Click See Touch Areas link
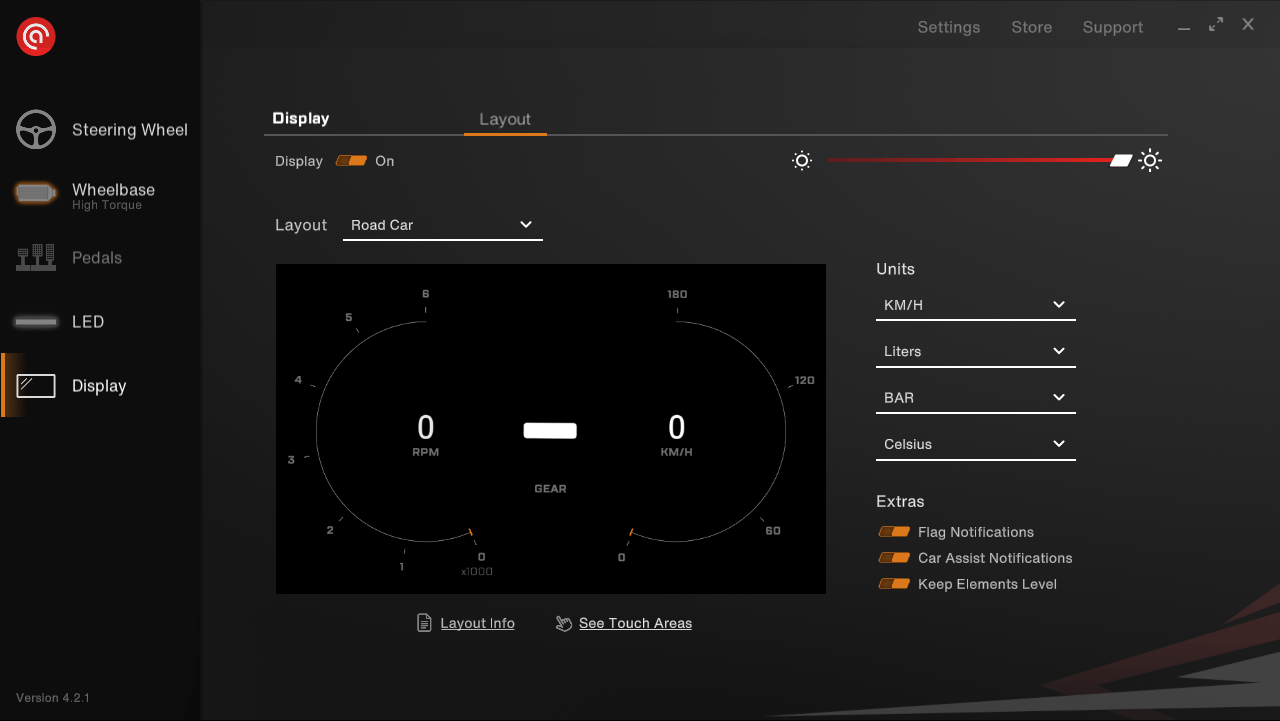This screenshot has width=1280, height=721. click(635, 623)
